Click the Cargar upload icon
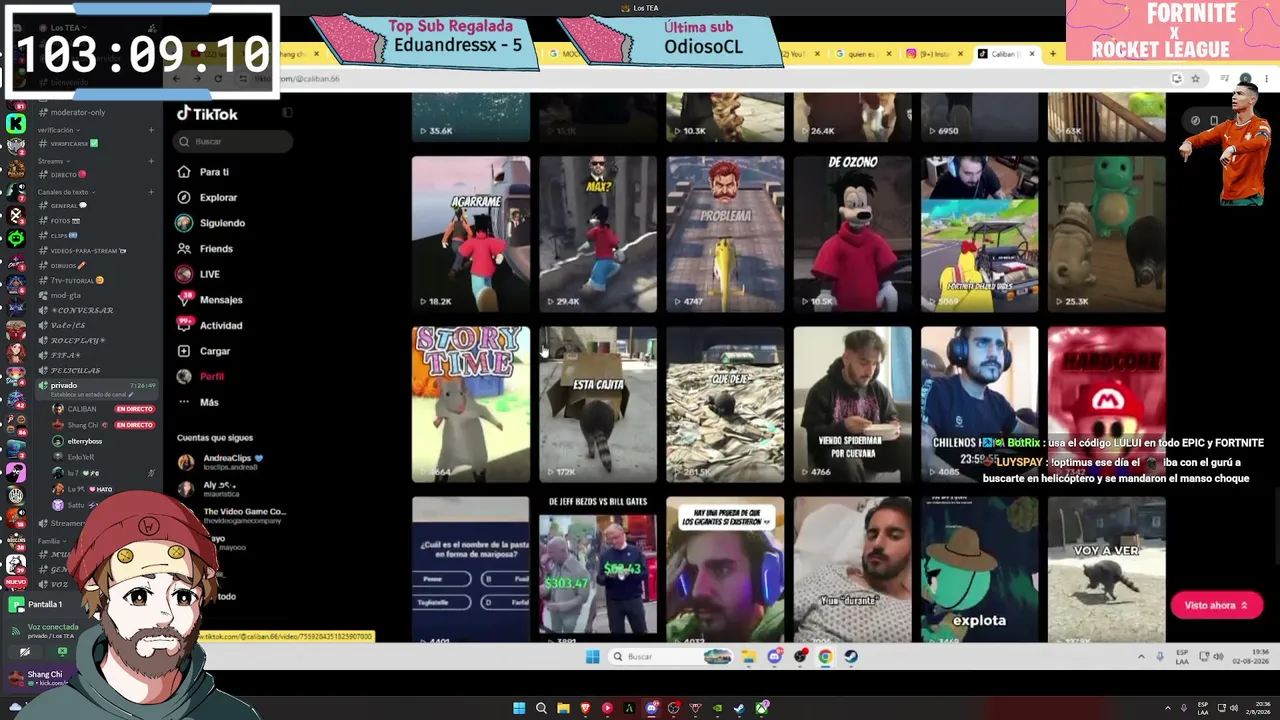Screen dimensions: 1280x720 [184, 351]
